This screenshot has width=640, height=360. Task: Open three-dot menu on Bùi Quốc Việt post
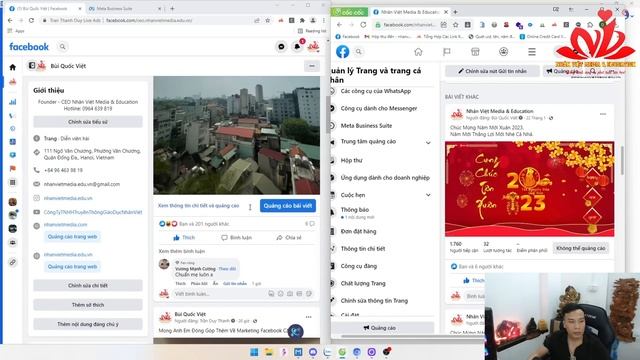tap(308, 317)
